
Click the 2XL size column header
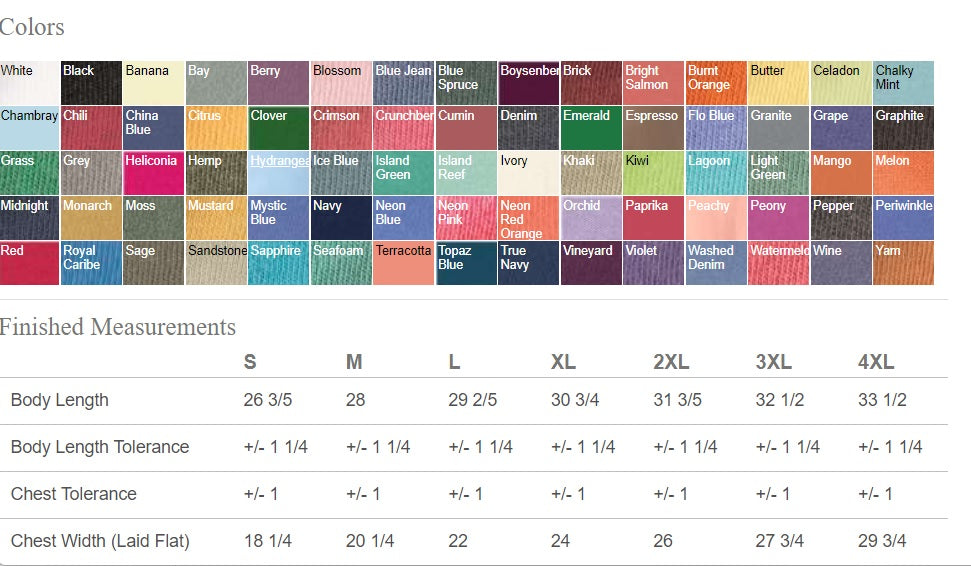click(671, 362)
